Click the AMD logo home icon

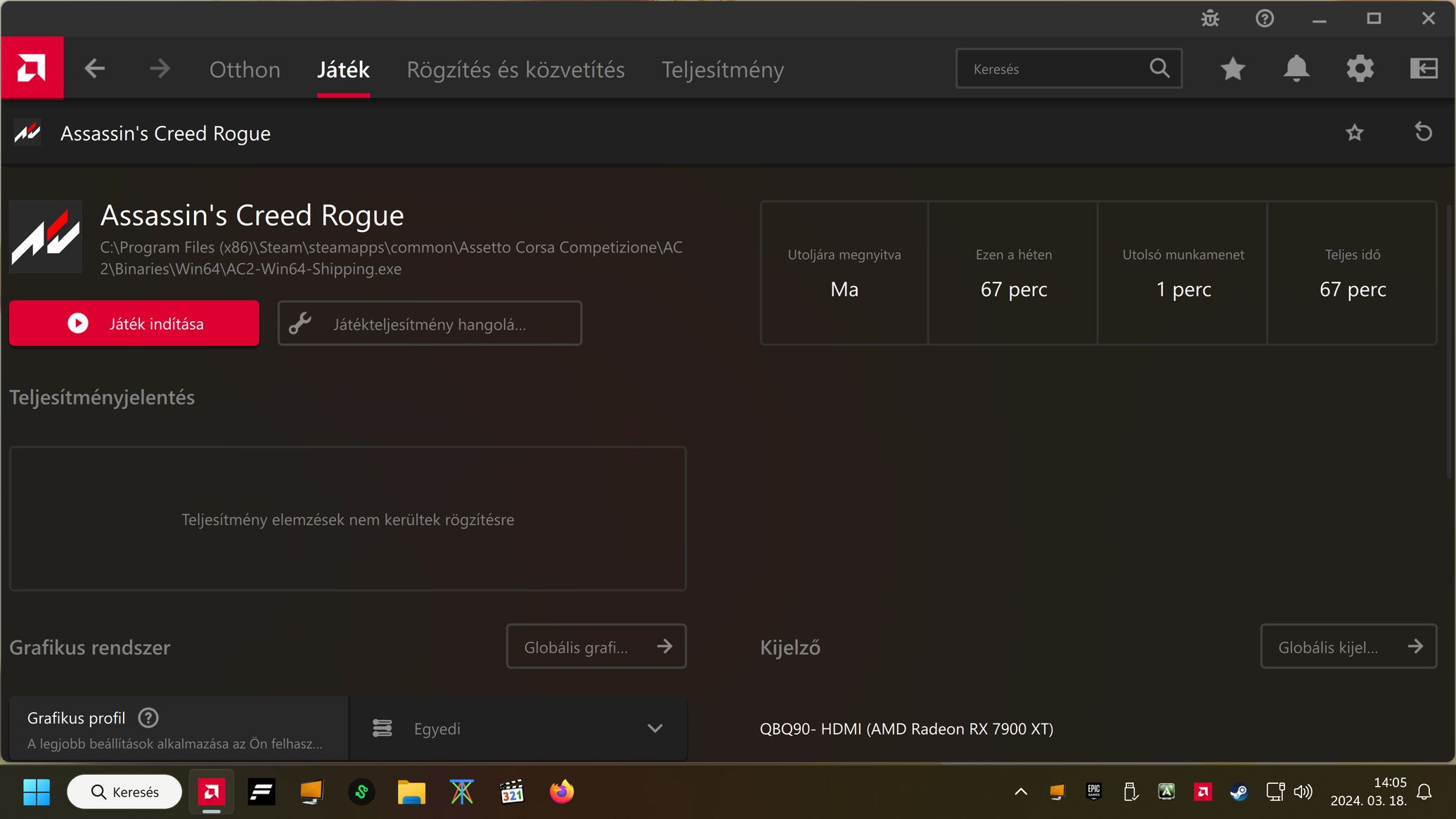tap(32, 68)
